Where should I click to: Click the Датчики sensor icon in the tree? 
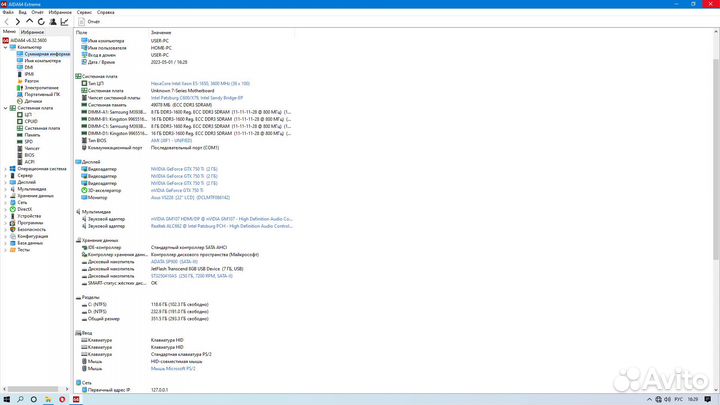pos(20,101)
